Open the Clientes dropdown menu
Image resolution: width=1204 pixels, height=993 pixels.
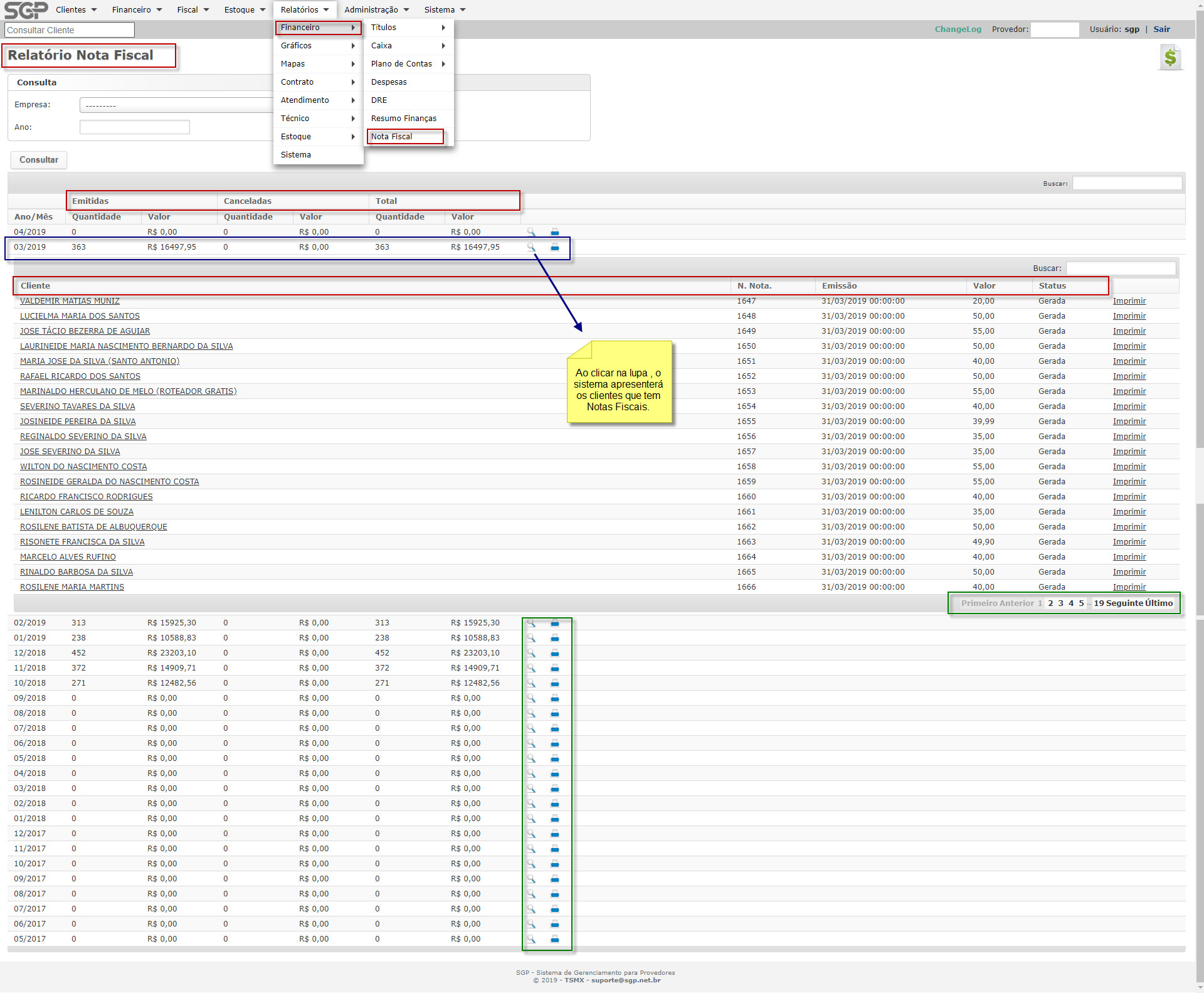[76, 9]
